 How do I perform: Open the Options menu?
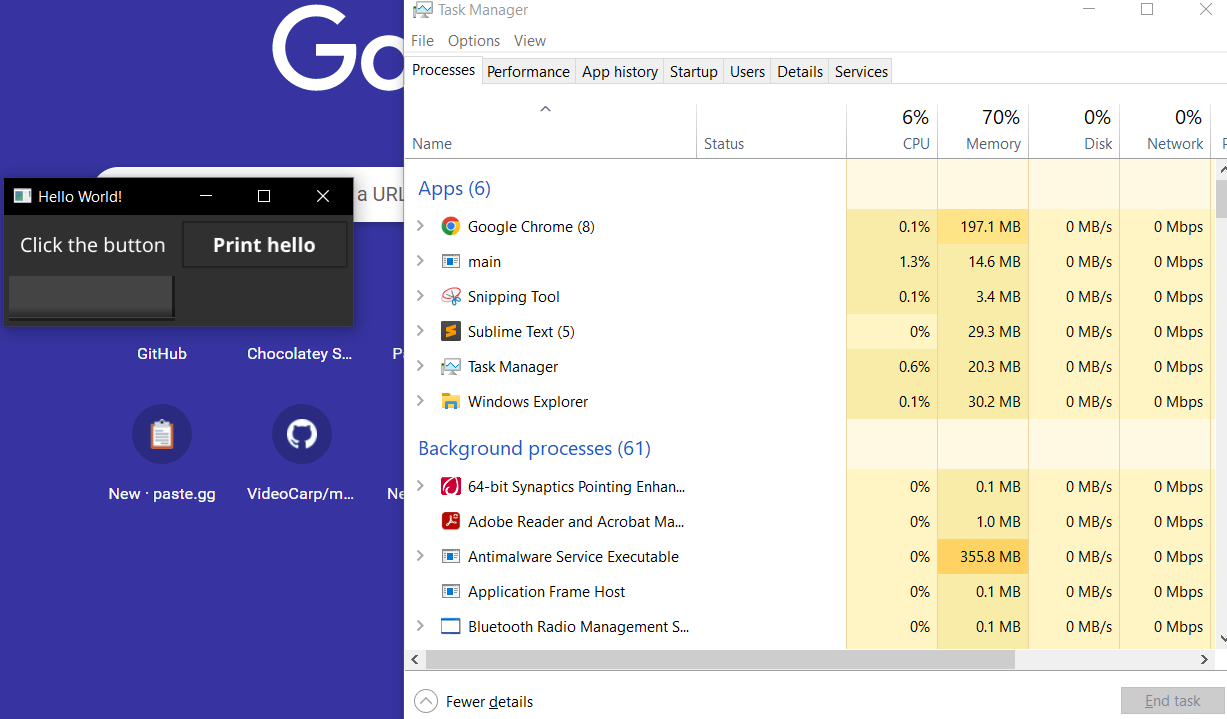tap(474, 41)
